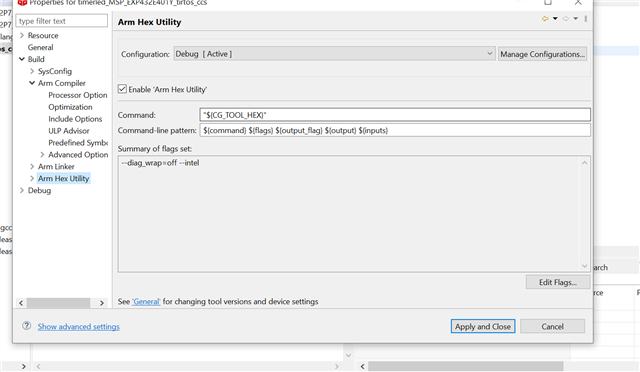Select Optimization tree item
This screenshot has width=640, height=372.
pos(70,107)
